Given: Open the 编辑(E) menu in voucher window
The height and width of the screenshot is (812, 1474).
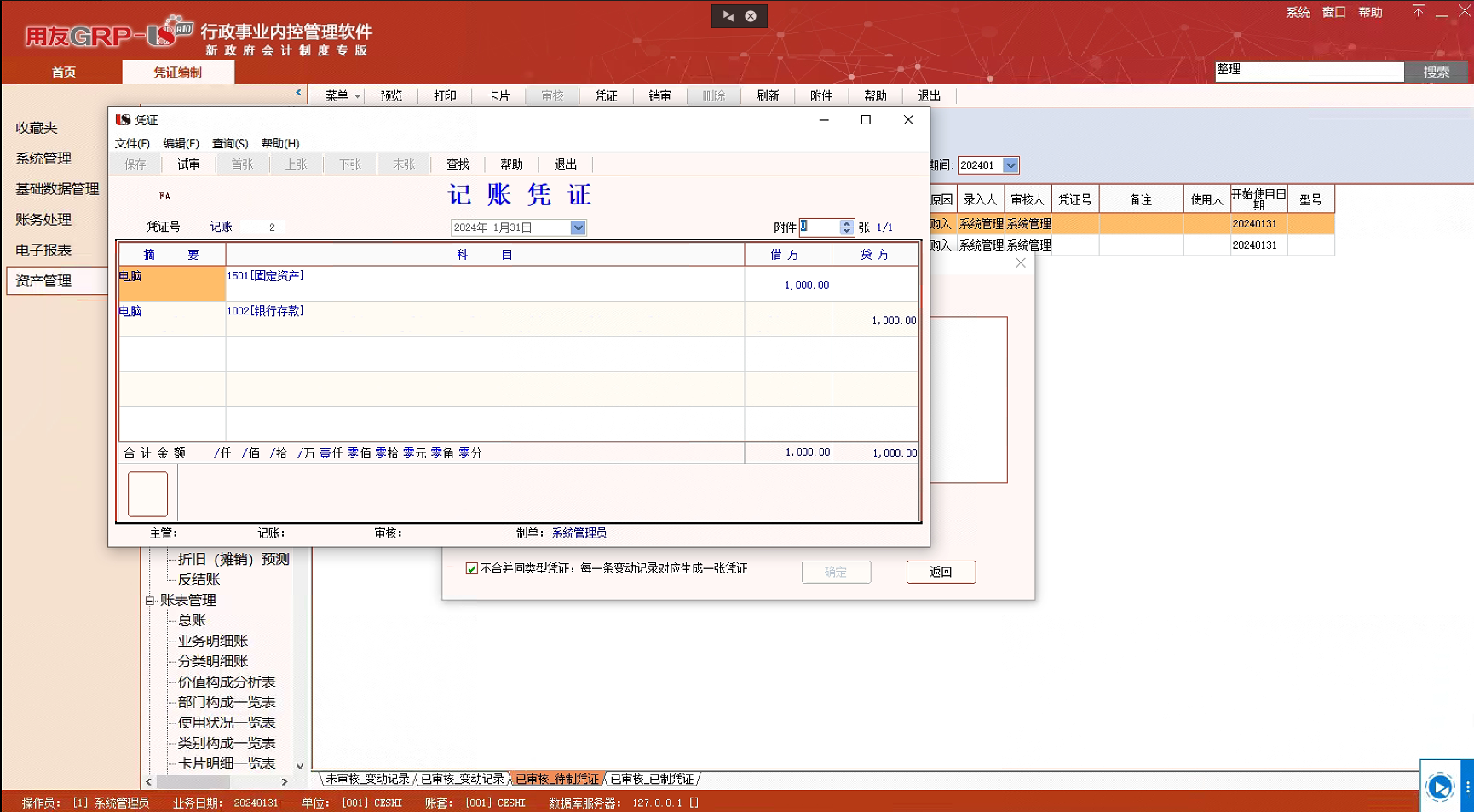Looking at the screenshot, I should point(181,143).
